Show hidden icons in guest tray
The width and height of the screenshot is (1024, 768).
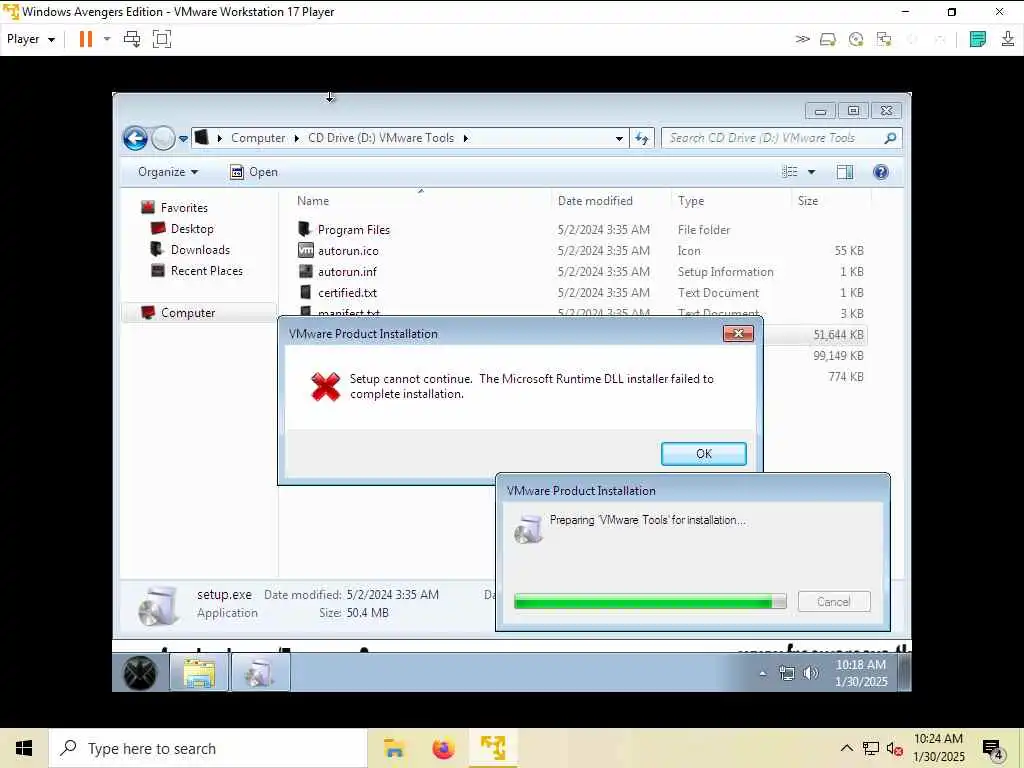coord(762,673)
